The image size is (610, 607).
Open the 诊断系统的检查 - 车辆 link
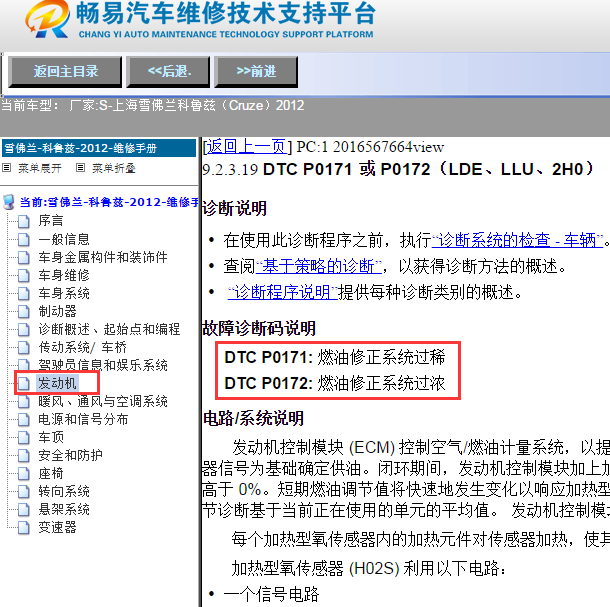(517, 240)
